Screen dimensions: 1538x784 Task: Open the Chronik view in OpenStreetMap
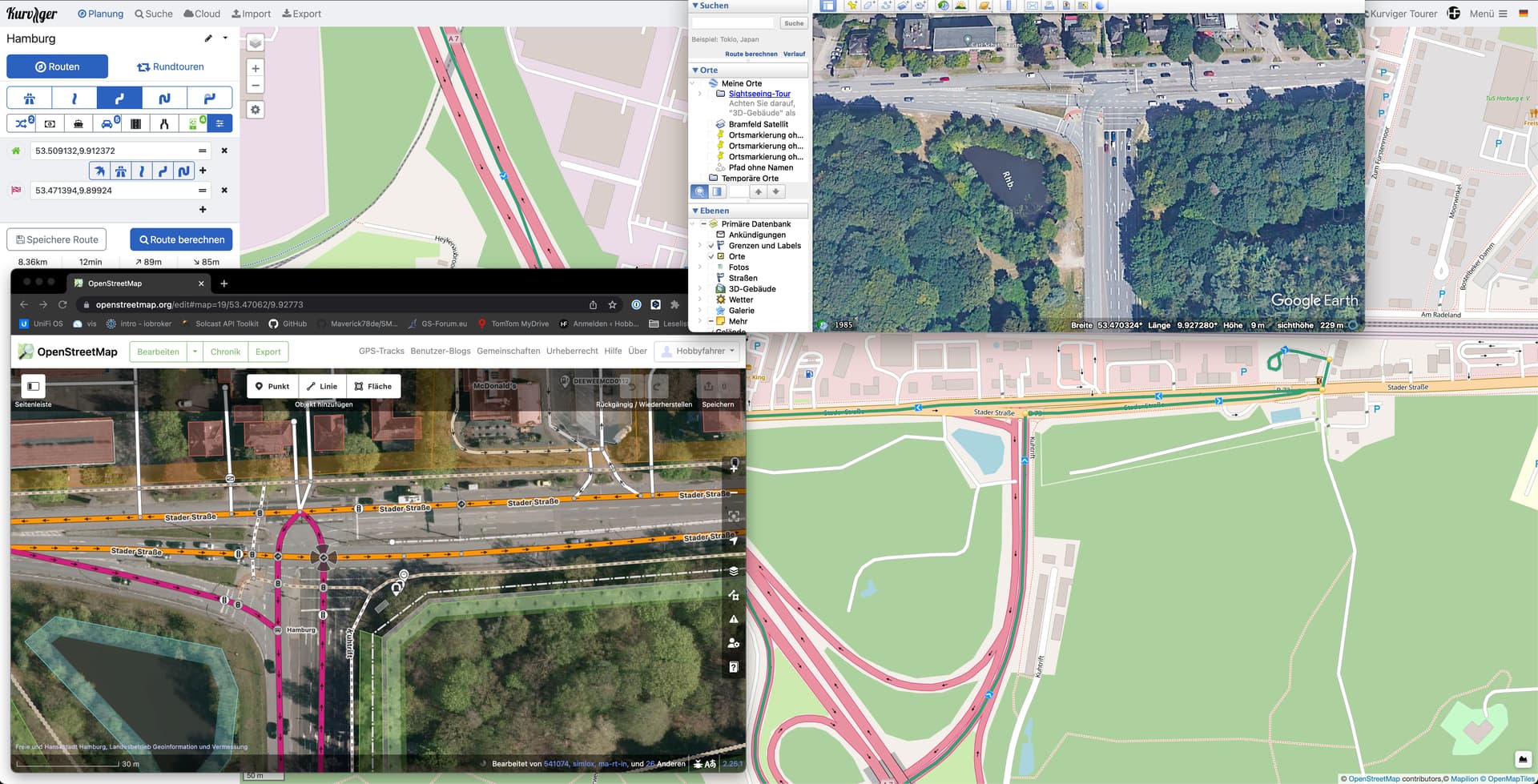(225, 352)
